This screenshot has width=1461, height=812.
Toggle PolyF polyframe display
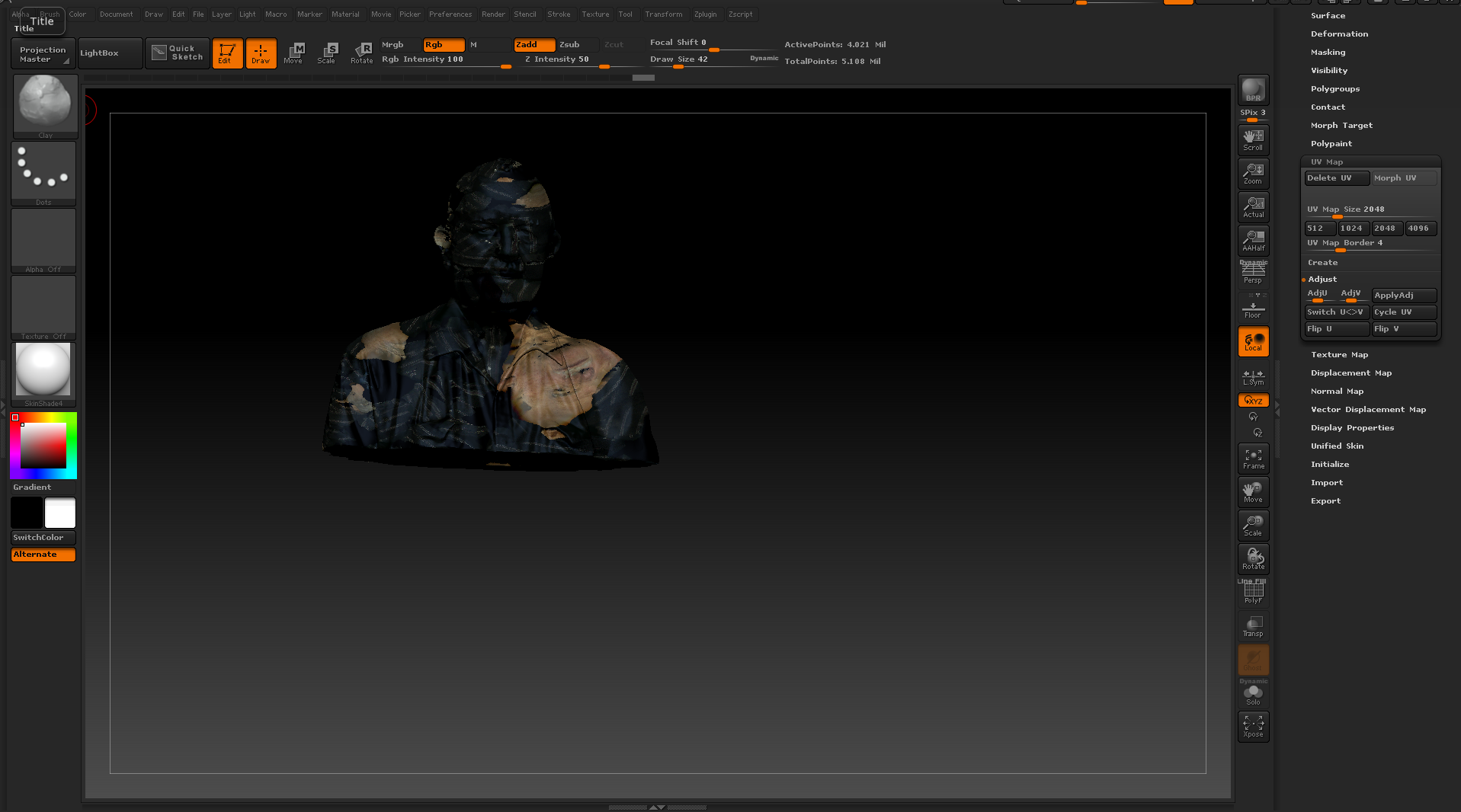pos(1253,593)
